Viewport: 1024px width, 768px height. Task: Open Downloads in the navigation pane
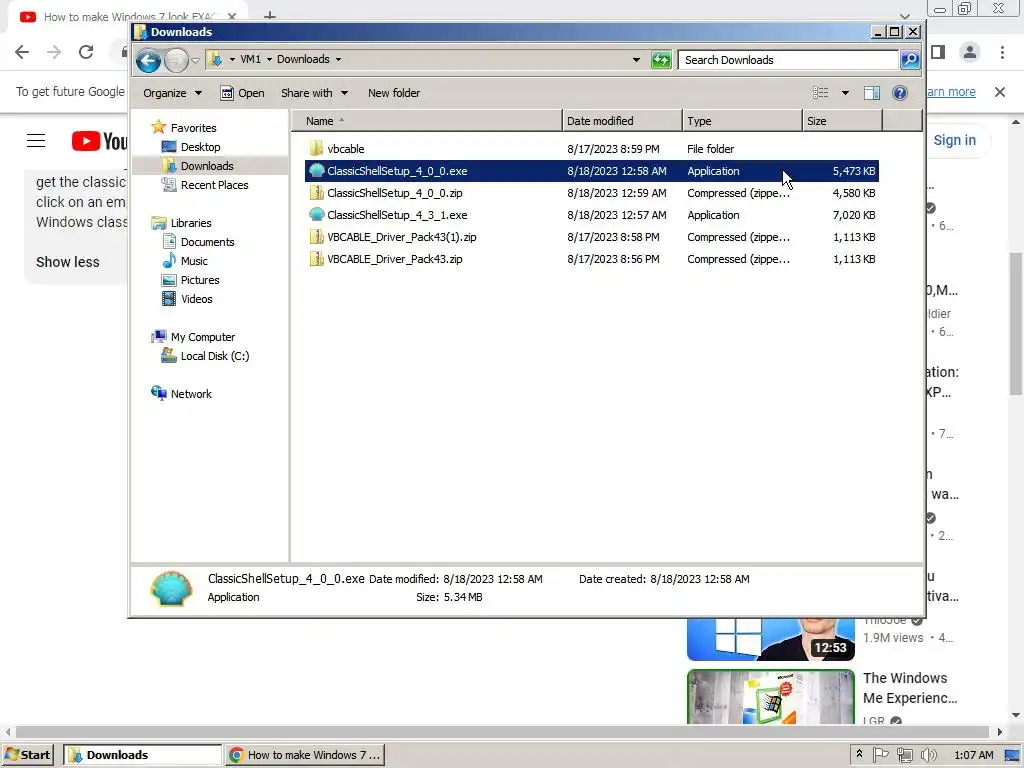point(207,166)
